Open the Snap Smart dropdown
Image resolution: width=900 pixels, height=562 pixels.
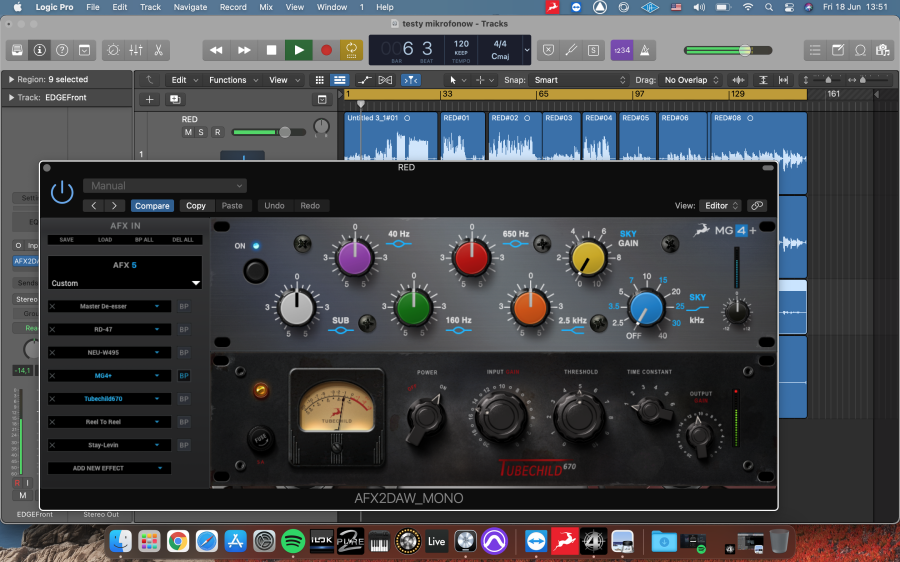(x=579, y=80)
